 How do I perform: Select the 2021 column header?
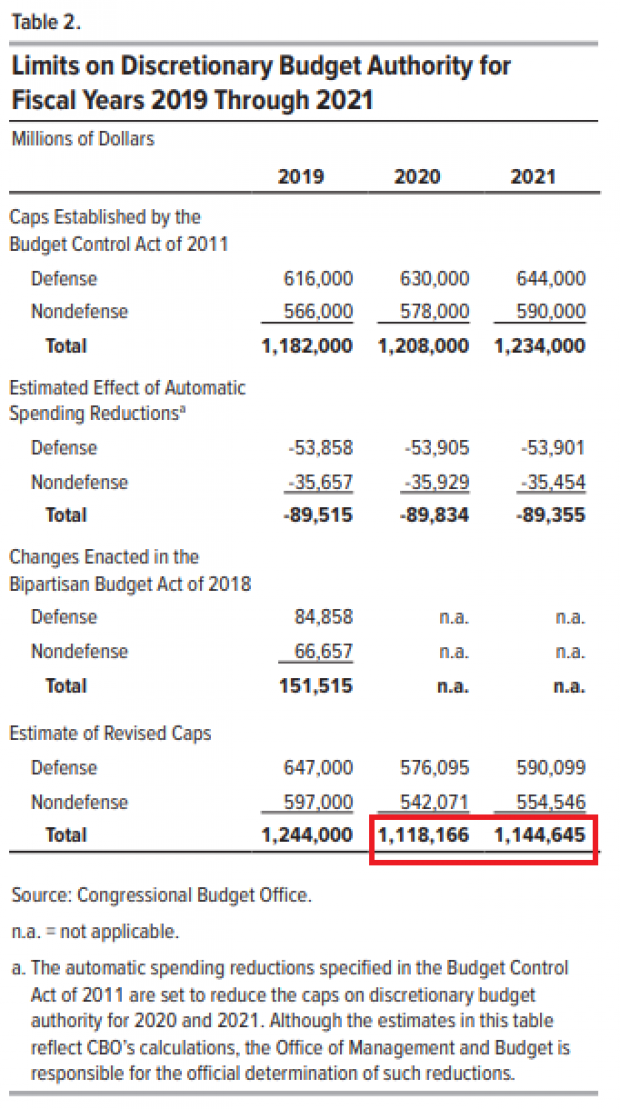(x=532, y=175)
